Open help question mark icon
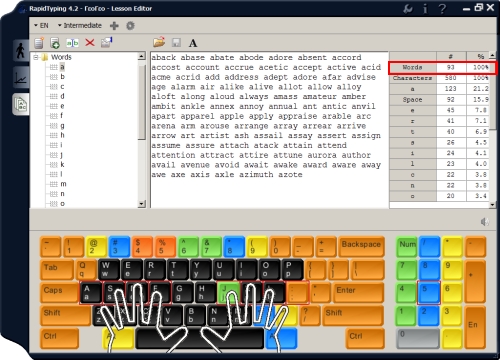 click(442, 8)
